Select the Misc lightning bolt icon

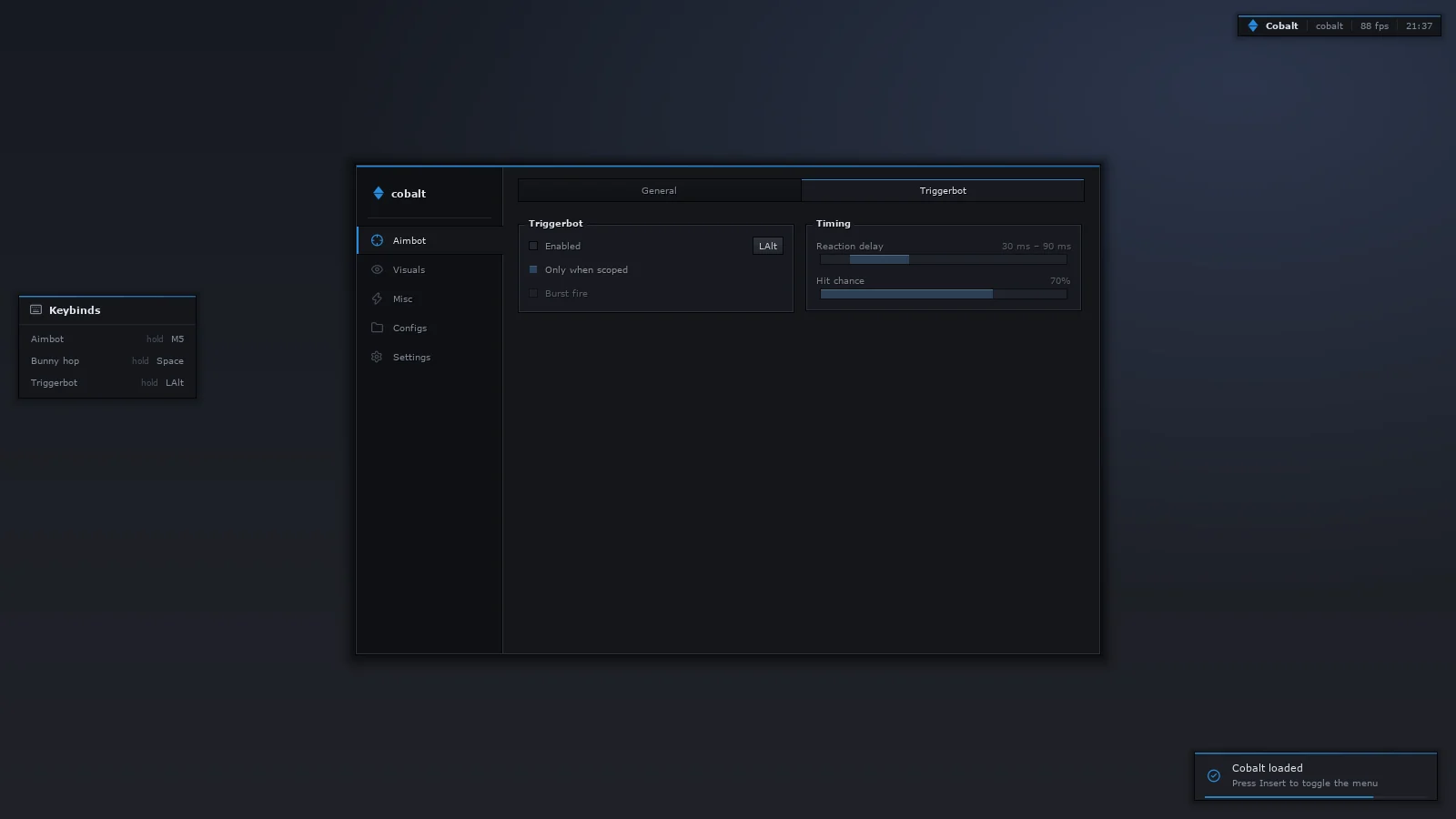coord(377,298)
